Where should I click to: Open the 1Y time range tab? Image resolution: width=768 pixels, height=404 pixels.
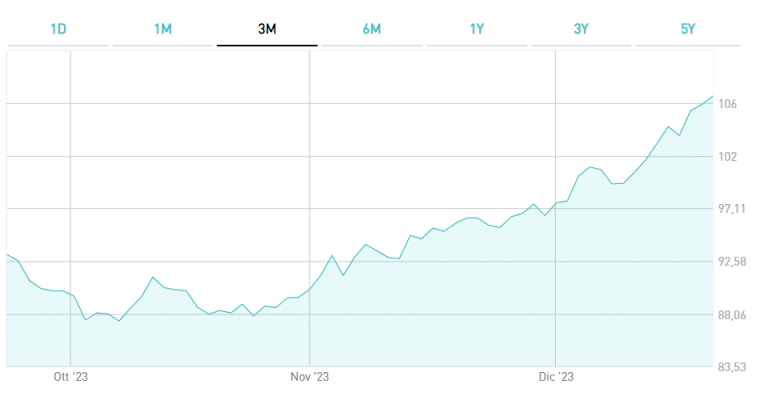[477, 28]
